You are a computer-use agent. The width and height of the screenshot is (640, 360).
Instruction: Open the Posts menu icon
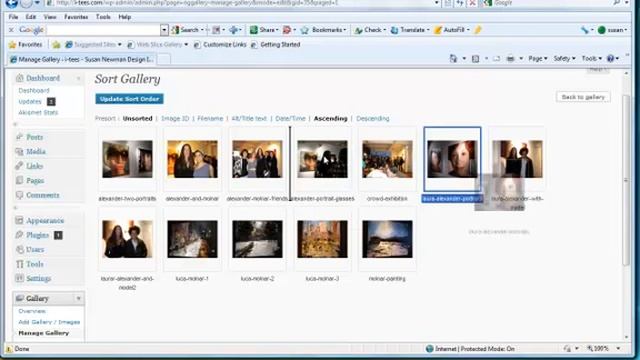(x=19, y=137)
